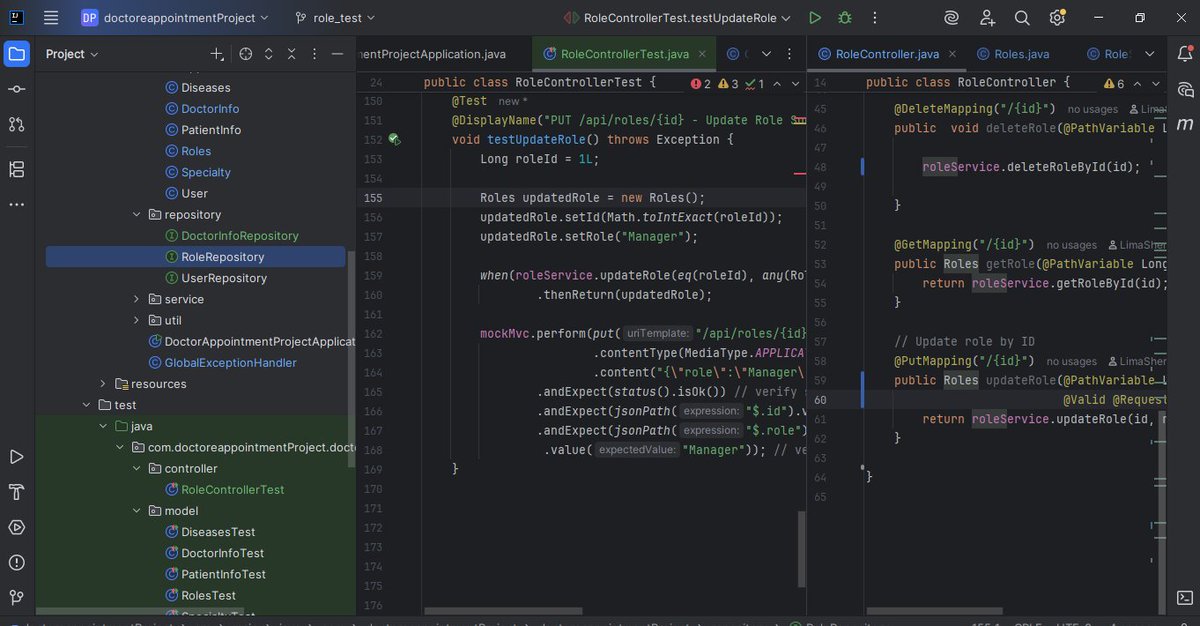The image size is (1200, 626).
Task: Switch to DoctorAppointmentProjectApplication.java tab
Action: point(432,54)
